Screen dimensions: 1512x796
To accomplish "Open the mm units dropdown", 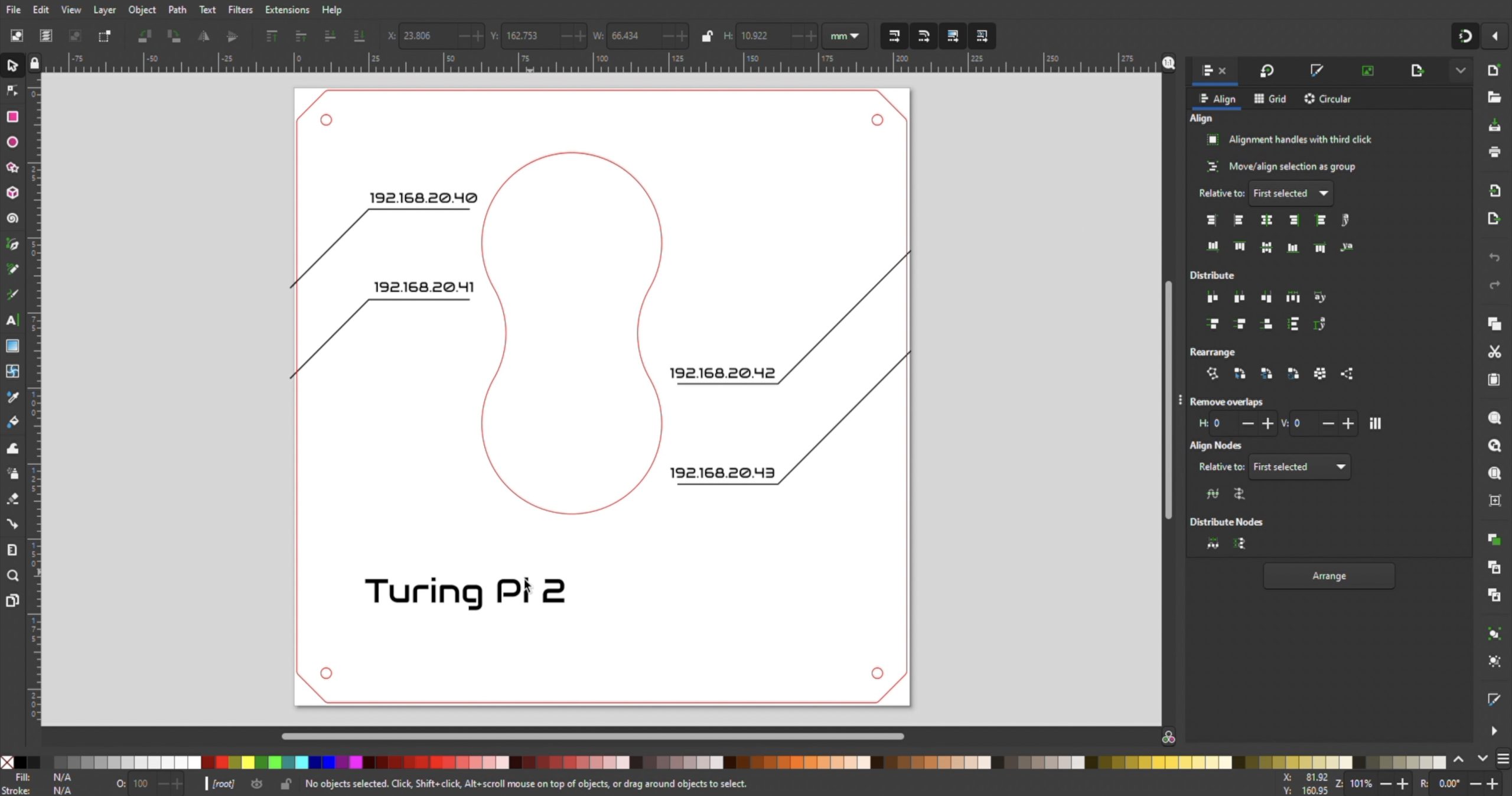I will point(844,36).
